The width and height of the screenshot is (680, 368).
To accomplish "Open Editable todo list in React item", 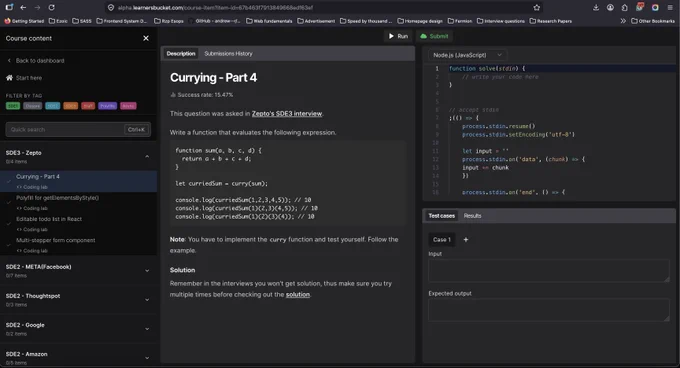I will point(78,224).
